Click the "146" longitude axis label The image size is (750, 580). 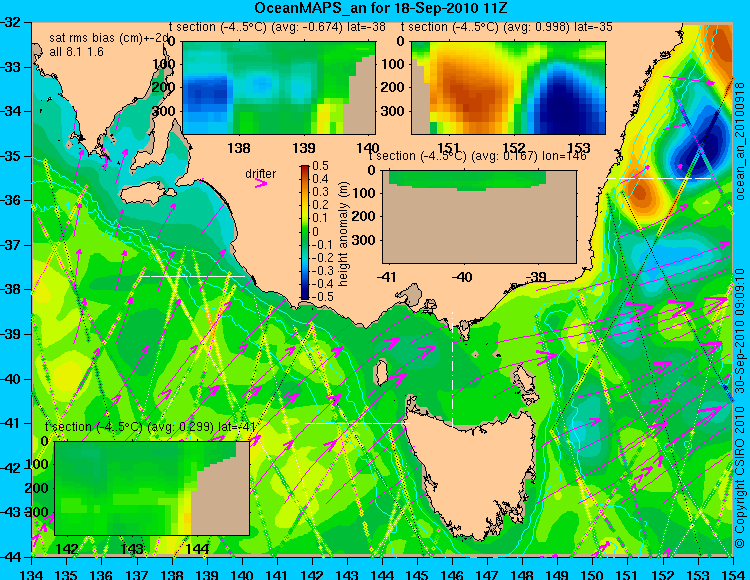[x=452, y=574]
